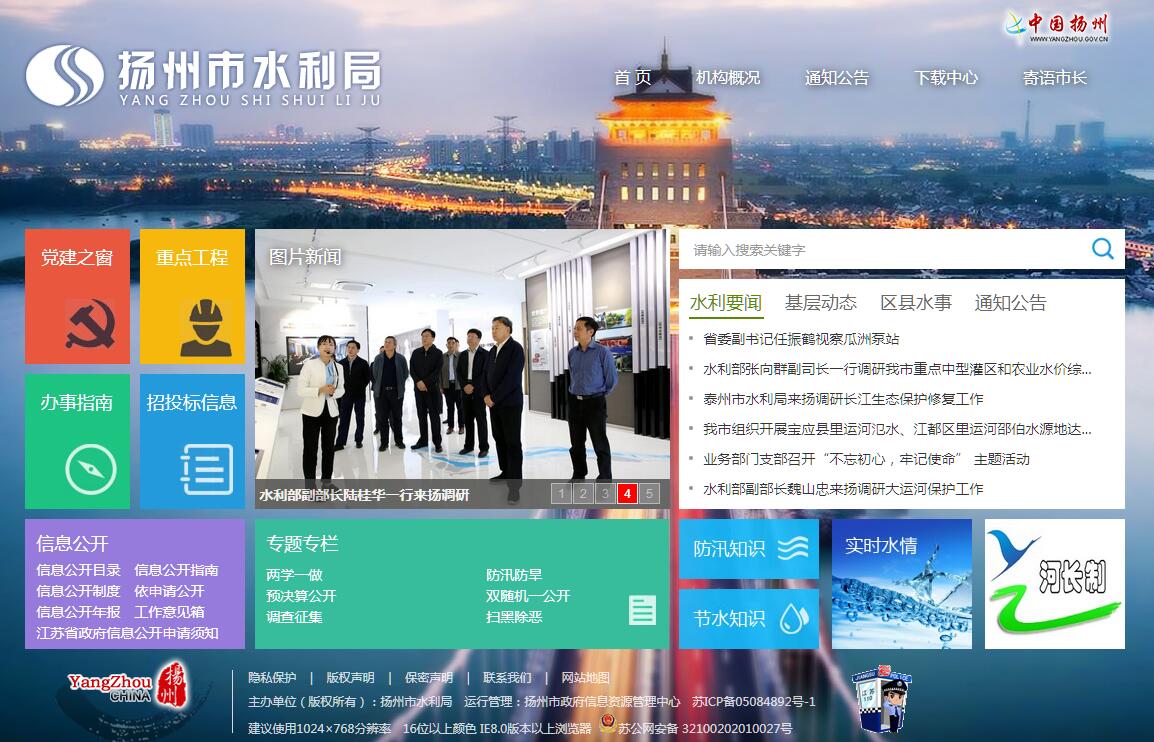This screenshot has width=1154, height=742.
Task: Open 隐私保护 footer link
Action: (x=272, y=677)
